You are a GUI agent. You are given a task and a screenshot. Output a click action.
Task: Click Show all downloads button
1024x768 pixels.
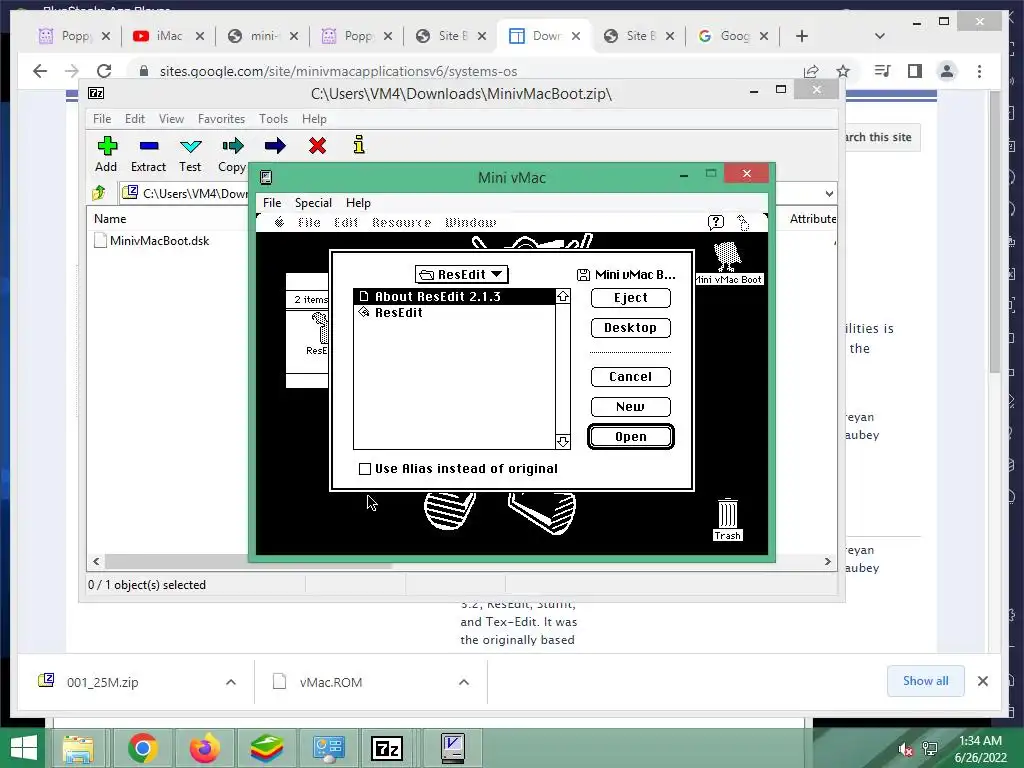[925, 681]
